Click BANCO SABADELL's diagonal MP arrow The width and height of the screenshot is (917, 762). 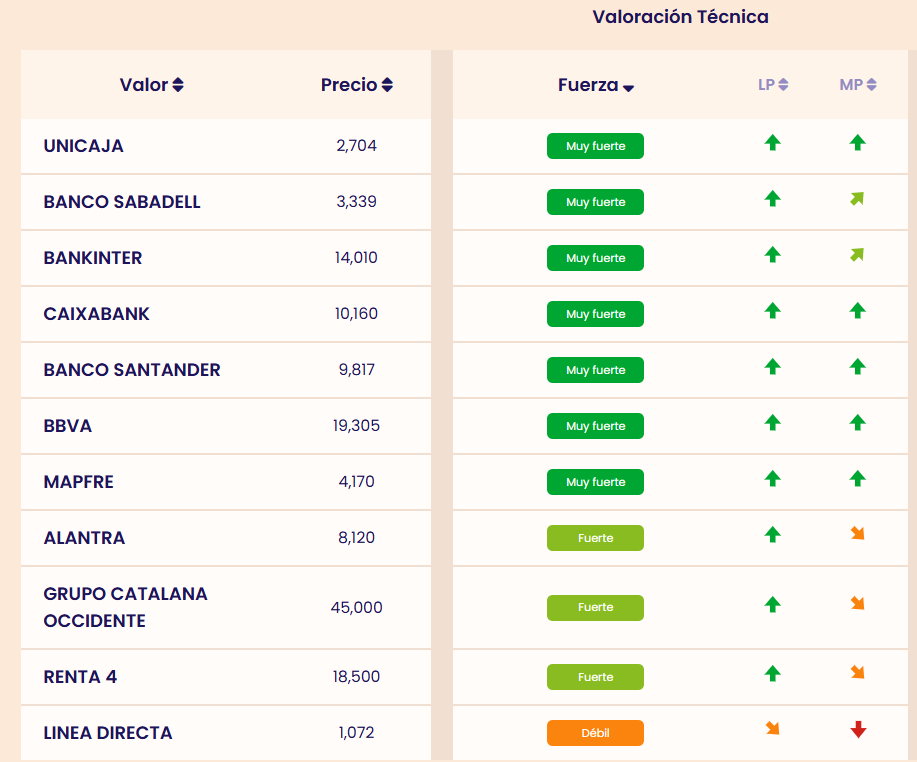(x=856, y=199)
